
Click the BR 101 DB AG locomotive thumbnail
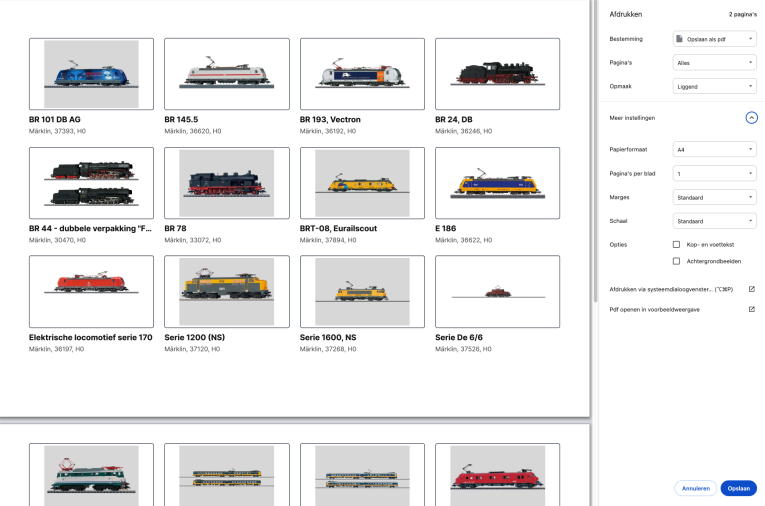[x=91, y=74]
